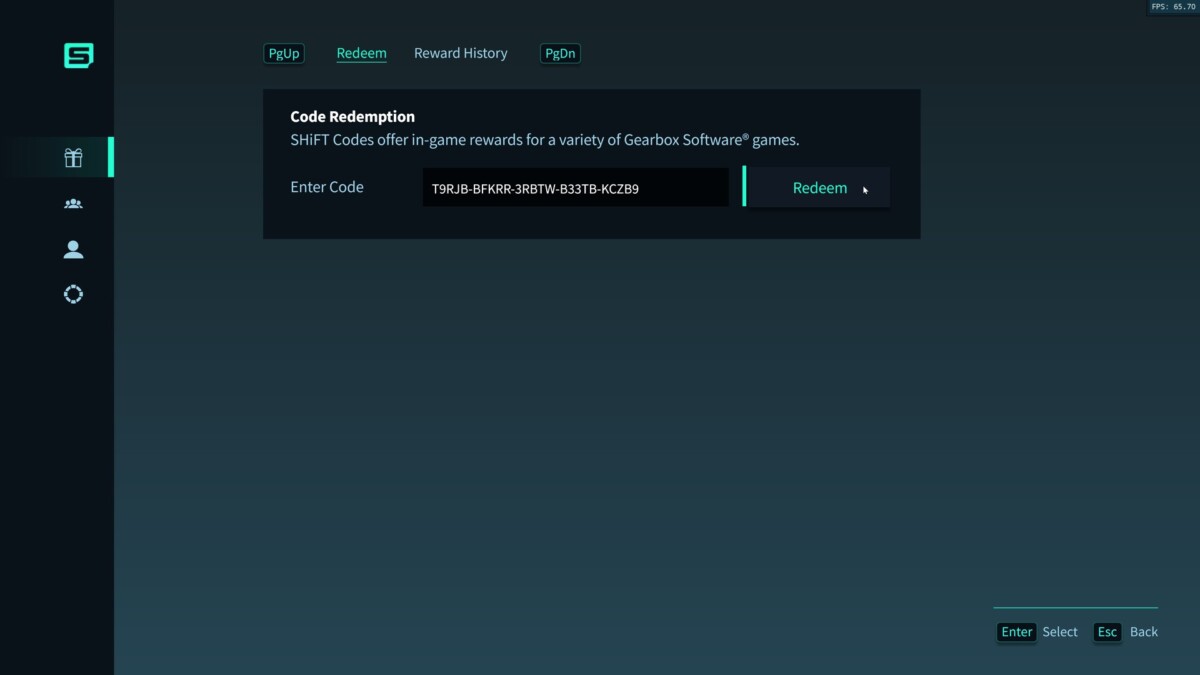Select the gift rewards icon in the sidebar

[73, 157]
